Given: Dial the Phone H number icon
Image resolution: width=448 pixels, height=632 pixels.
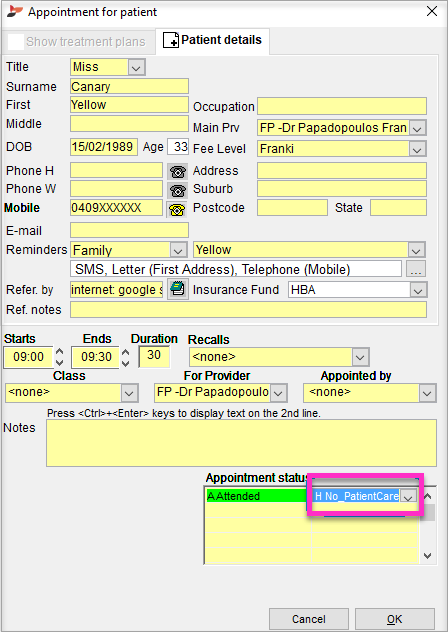Looking at the screenshot, I should click(x=177, y=171).
